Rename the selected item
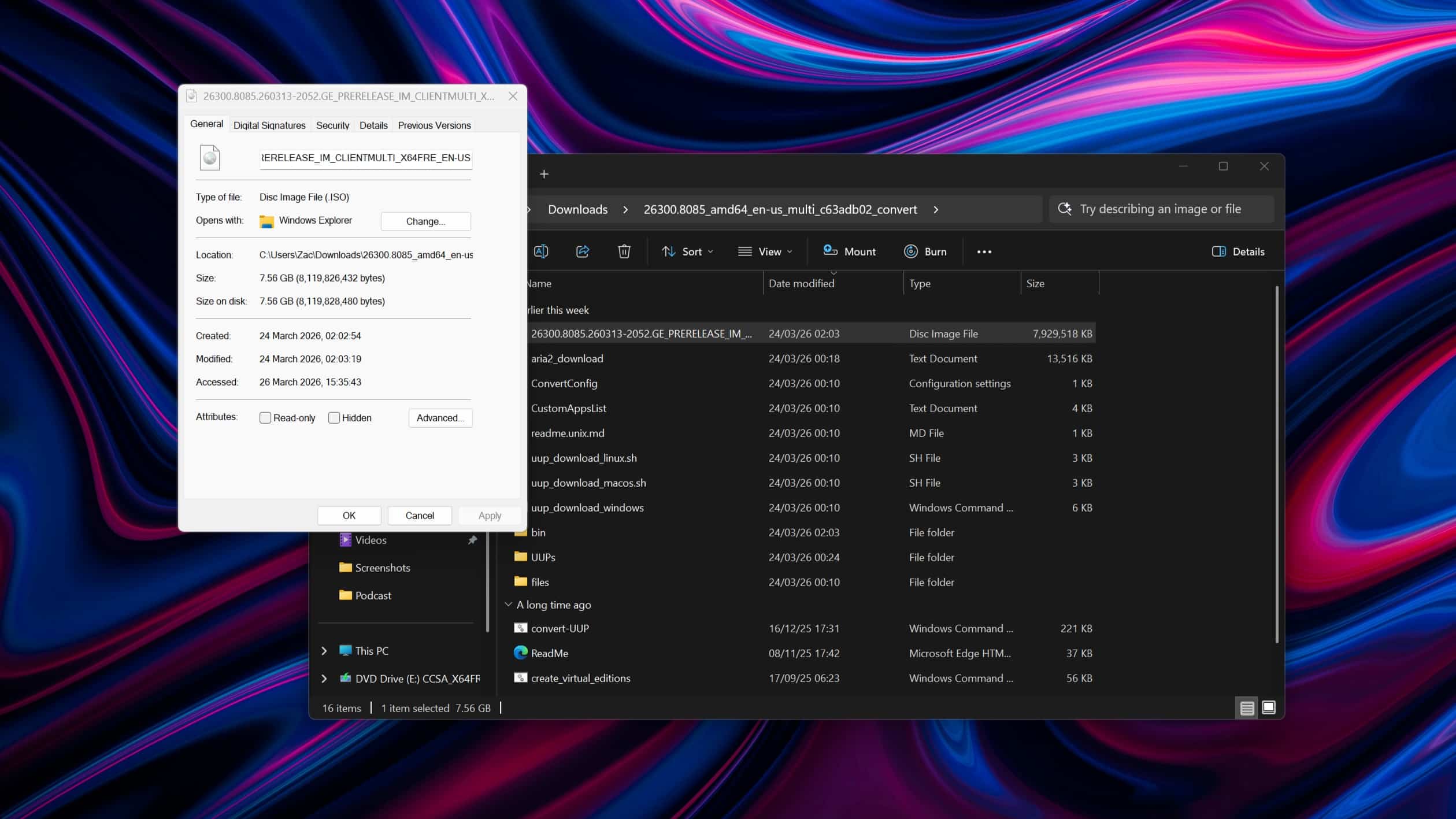Screen dimensions: 1456x819 (541, 251)
